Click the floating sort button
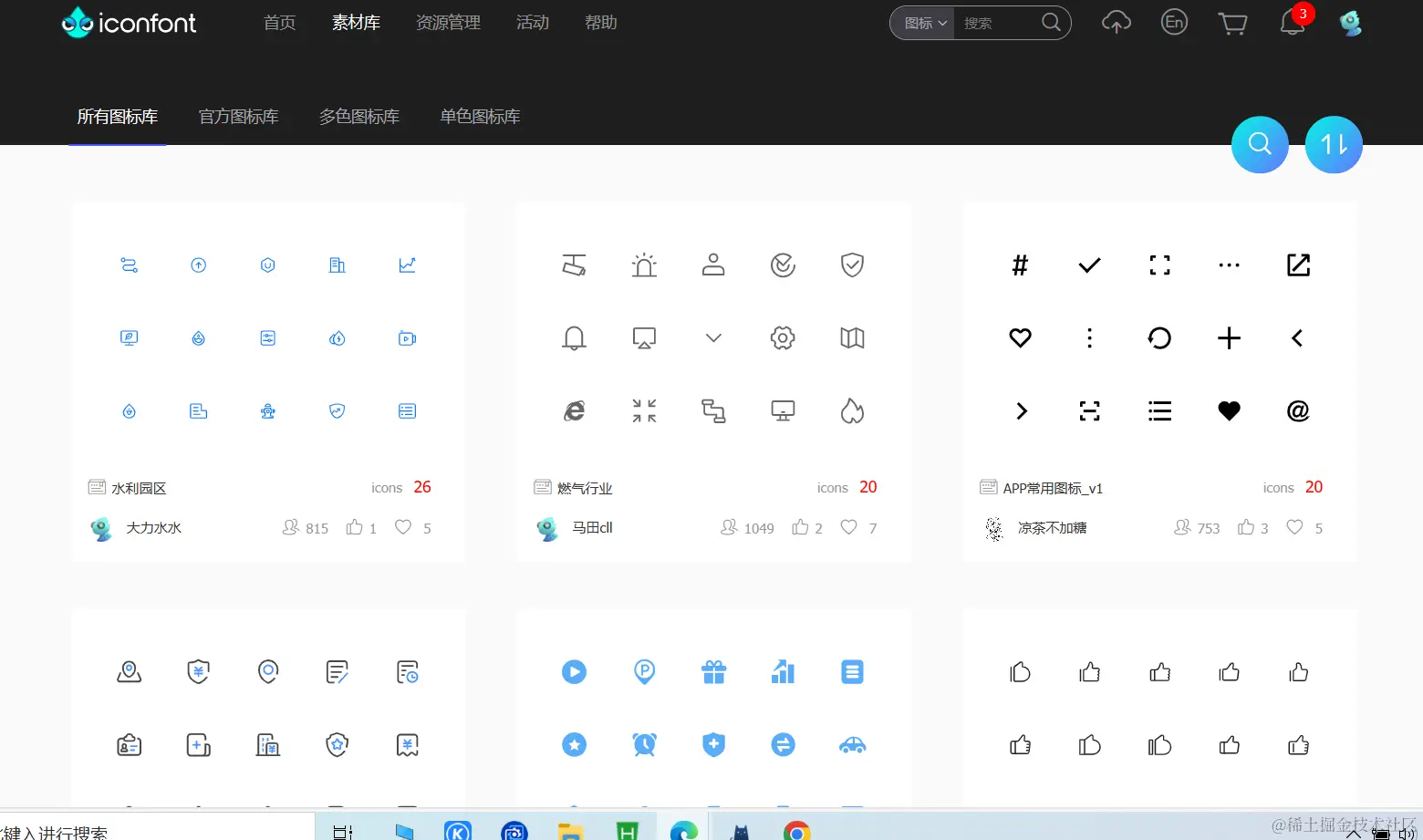The width and height of the screenshot is (1423, 840). coord(1334,144)
